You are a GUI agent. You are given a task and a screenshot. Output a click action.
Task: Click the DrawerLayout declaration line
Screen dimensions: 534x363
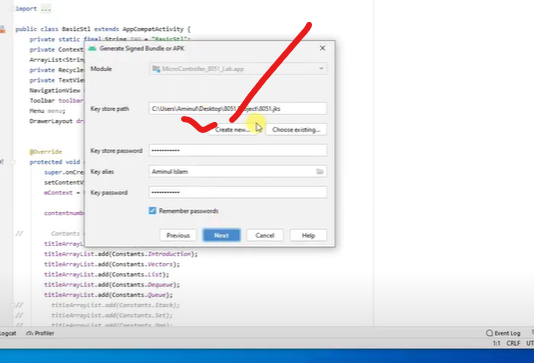click(57, 121)
